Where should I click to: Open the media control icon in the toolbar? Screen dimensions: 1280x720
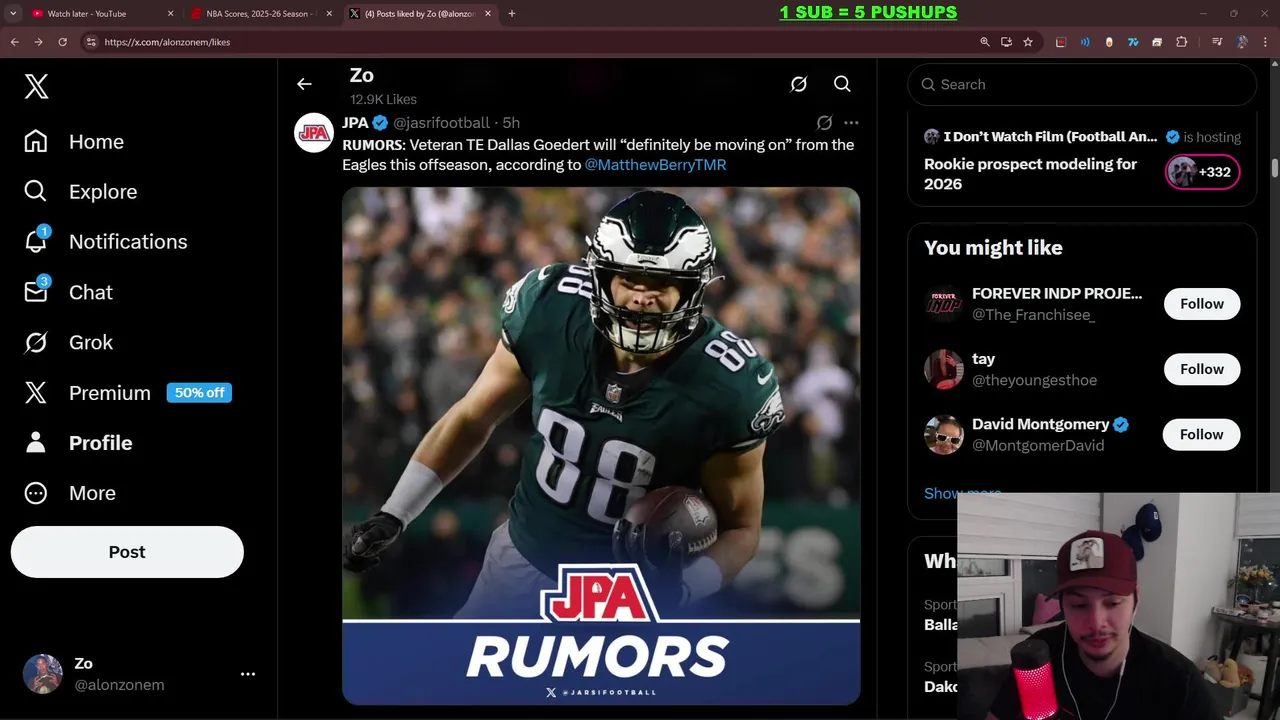pos(1217,42)
